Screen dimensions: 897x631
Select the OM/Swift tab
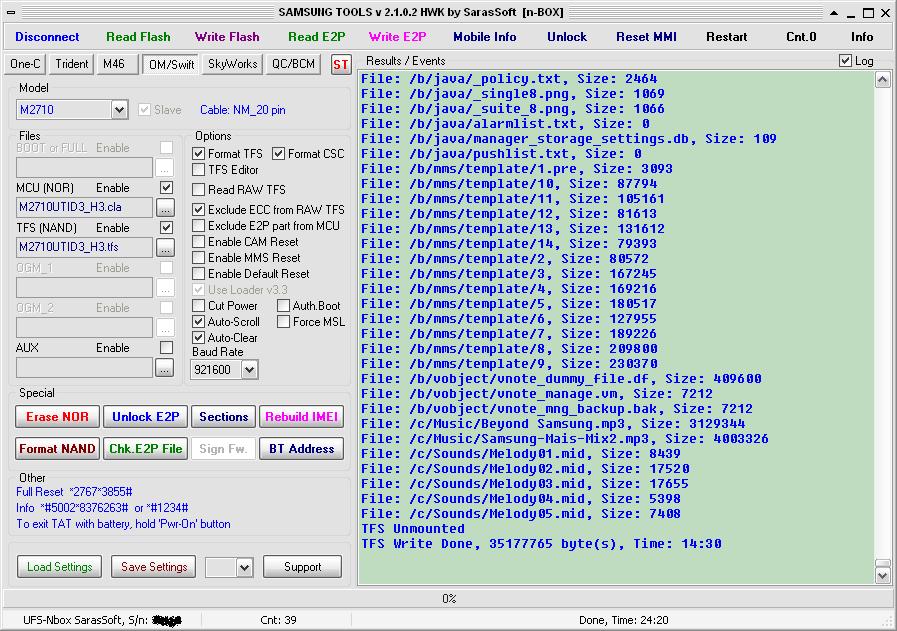(172, 65)
